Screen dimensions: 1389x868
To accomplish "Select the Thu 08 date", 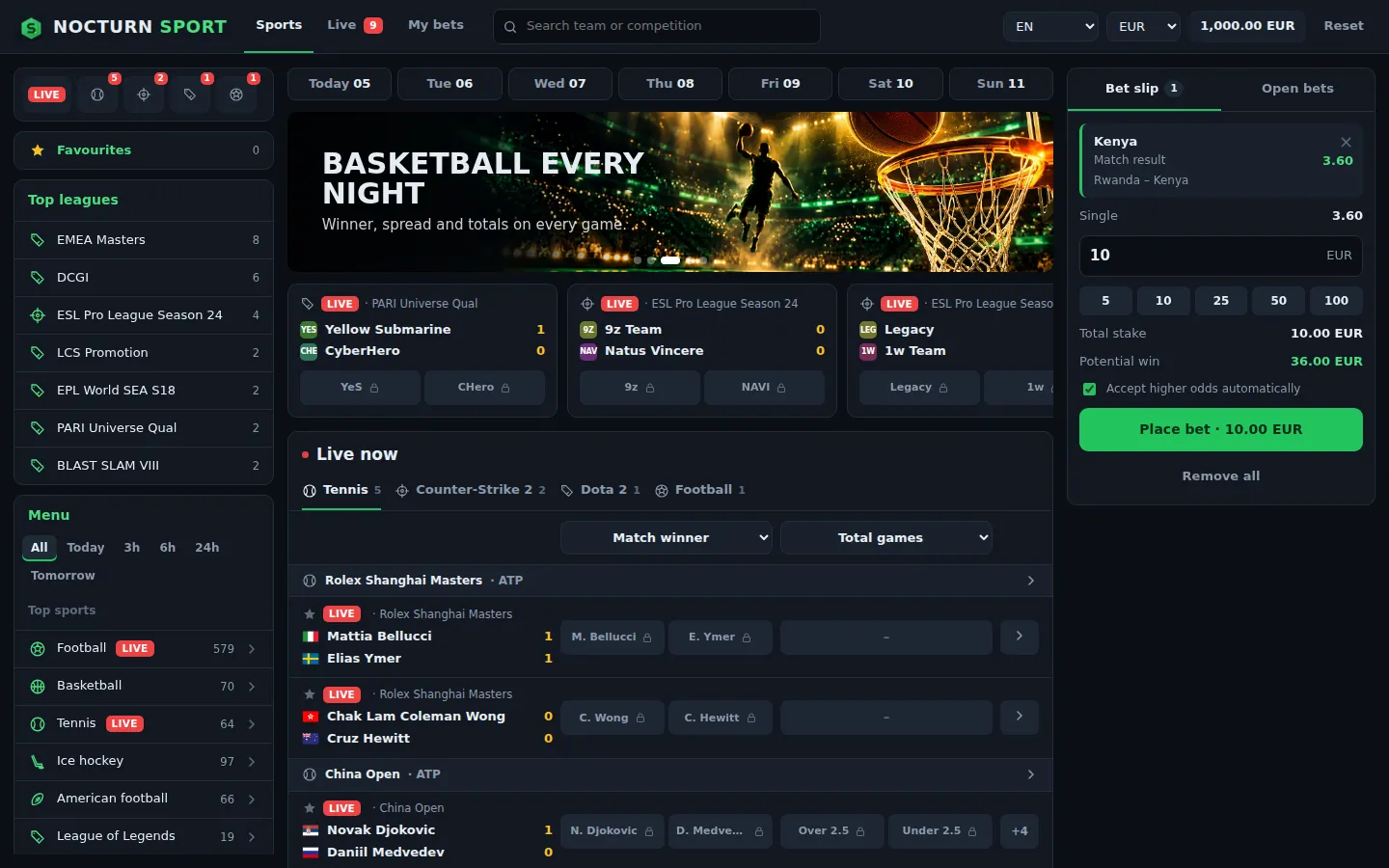I will click(670, 84).
